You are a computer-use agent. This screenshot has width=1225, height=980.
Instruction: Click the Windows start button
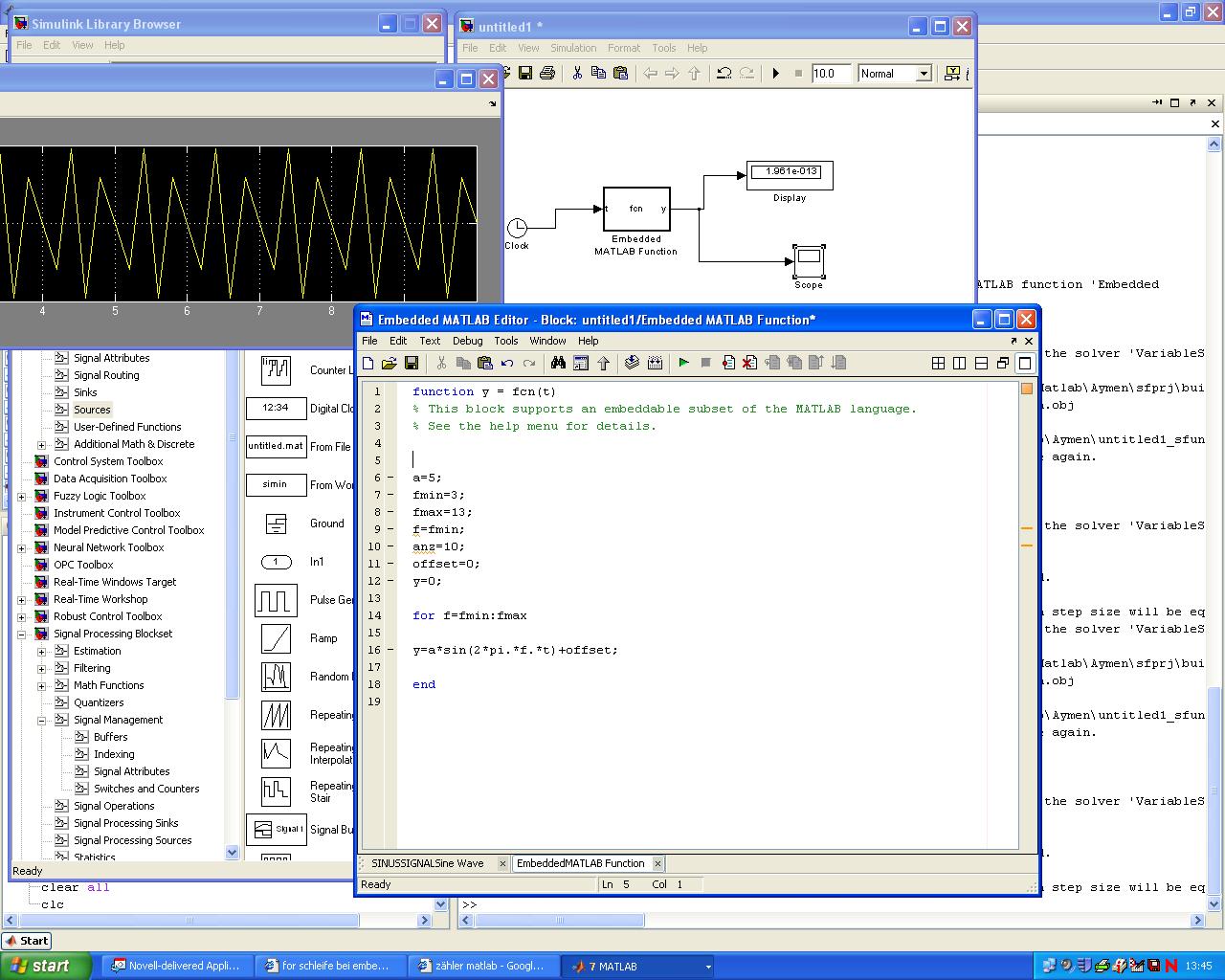[46, 966]
